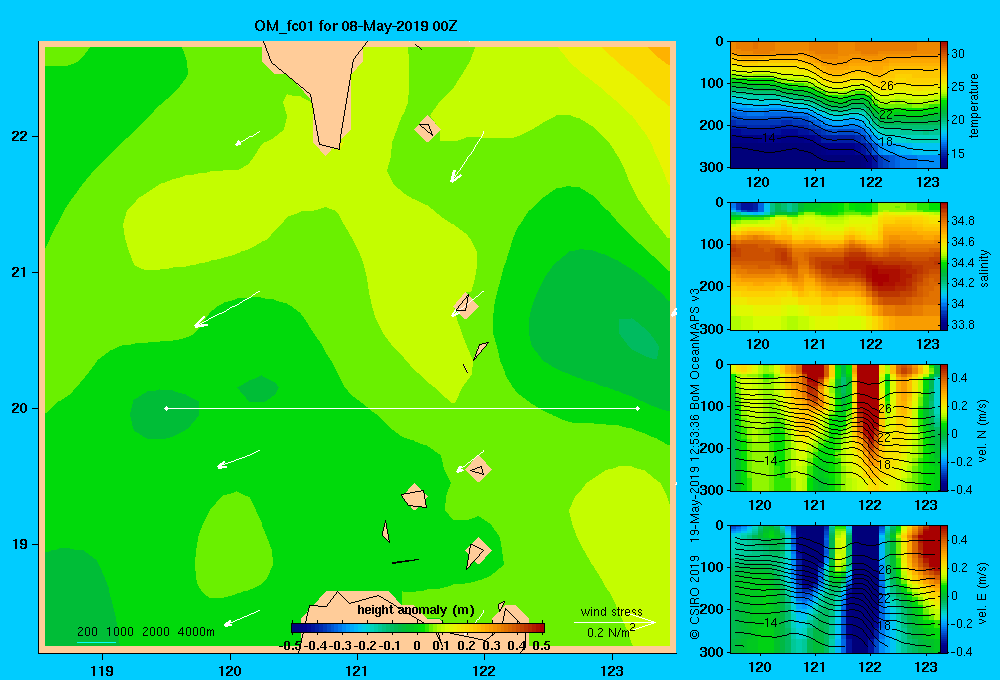
Task: Click latitude label 19 on main map
Action: pos(20,544)
